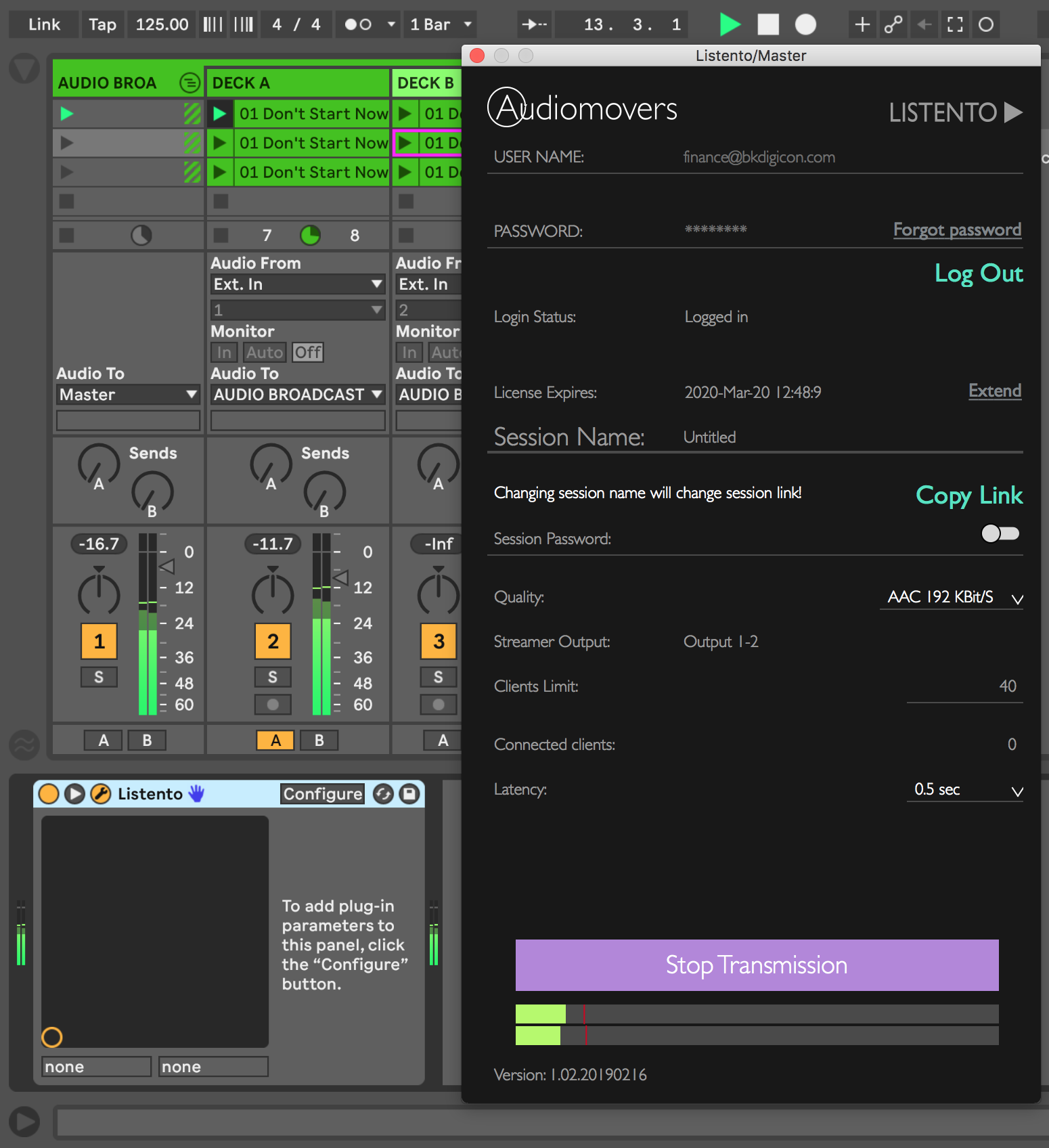The image size is (1049, 1148).
Task: Set Deck A Monitor to Auto
Action: tap(264, 352)
